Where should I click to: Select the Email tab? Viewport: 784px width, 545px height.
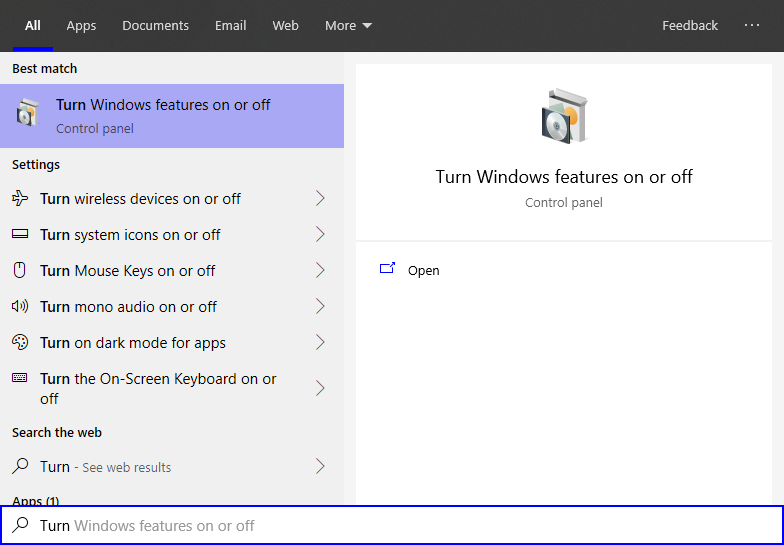click(x=230, y=26)
